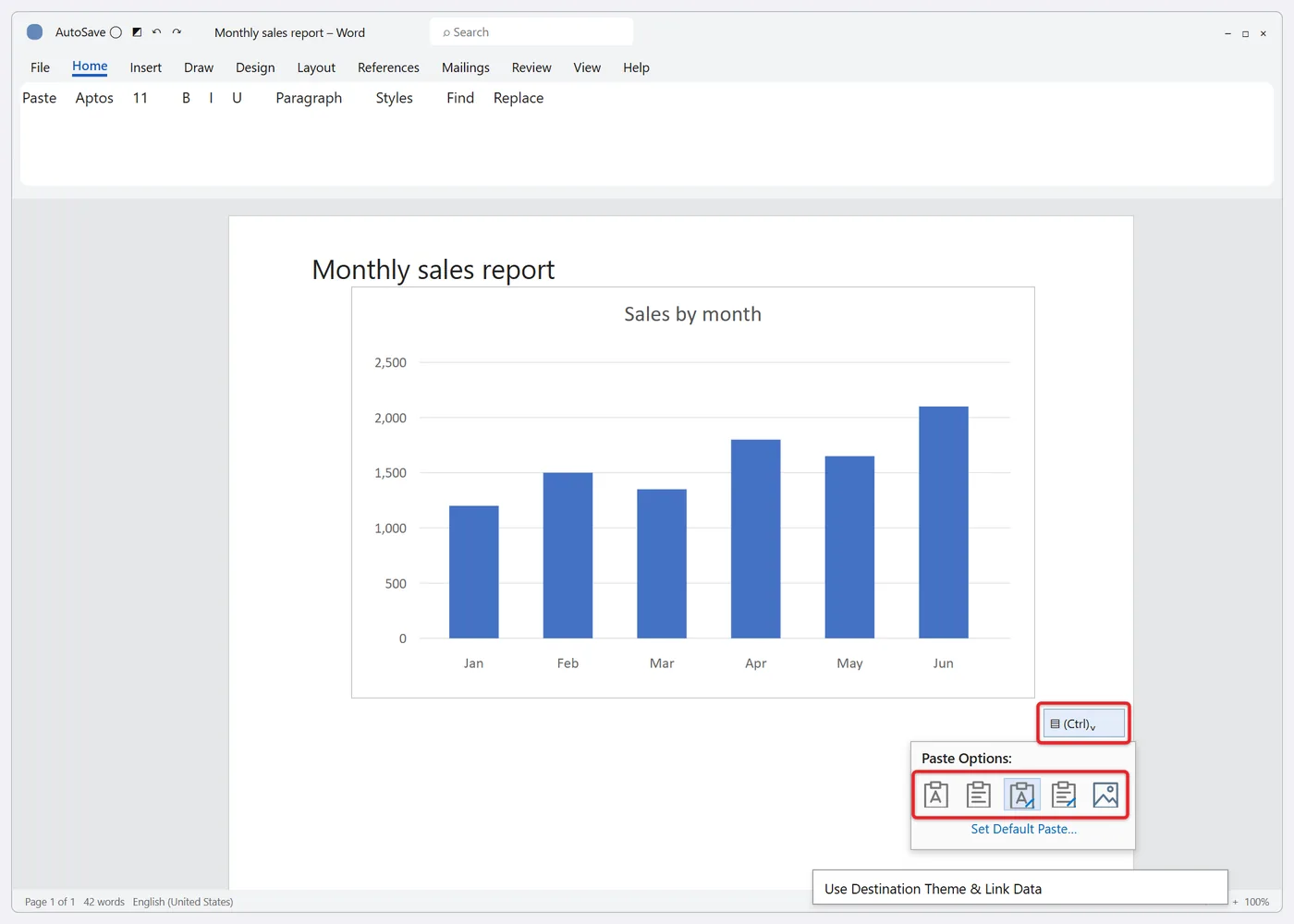
Task: Open the Design tab
Action: pyautogui.click(x=255, y=67)
